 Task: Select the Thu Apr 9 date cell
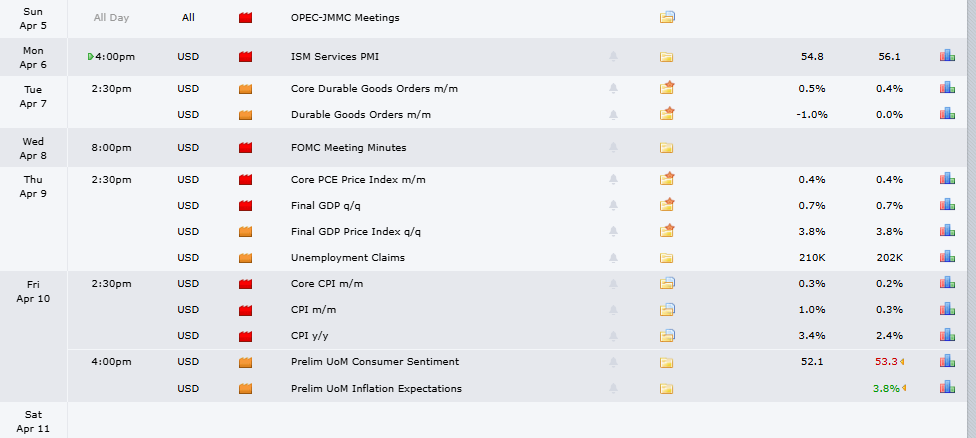tap(33, 186)
